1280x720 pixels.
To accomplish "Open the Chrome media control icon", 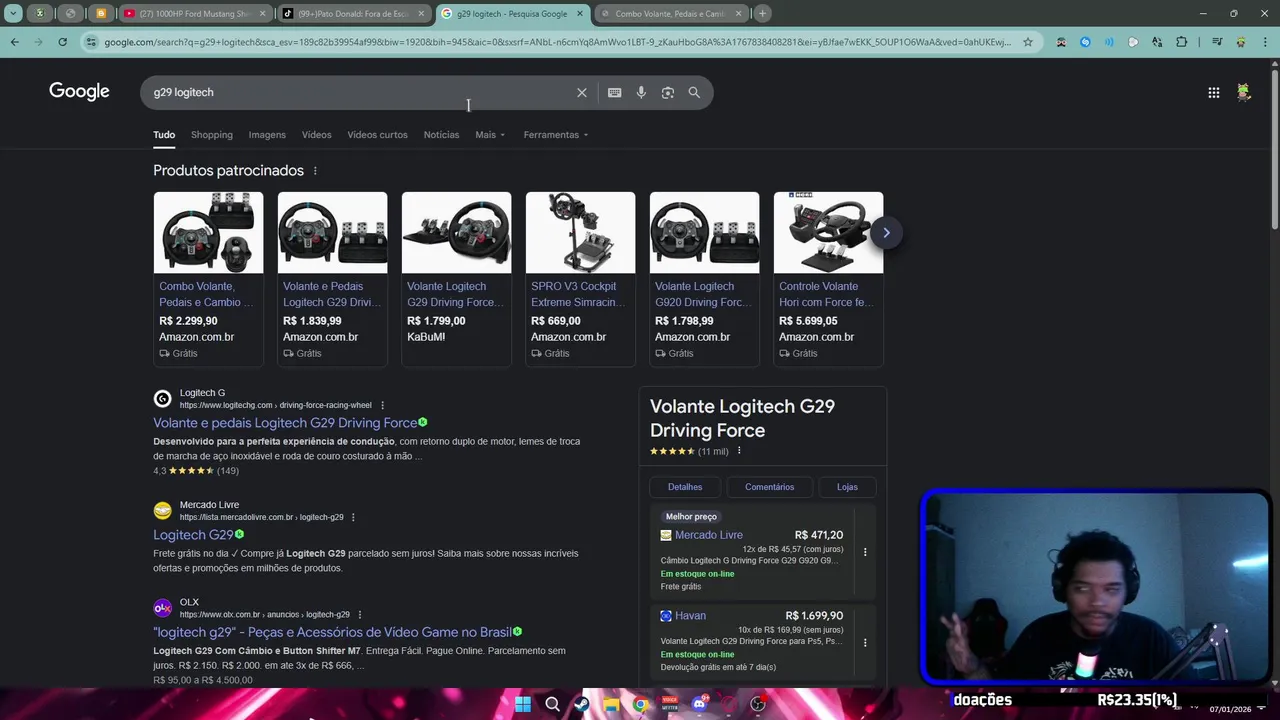I will [x=1216, y=42].
